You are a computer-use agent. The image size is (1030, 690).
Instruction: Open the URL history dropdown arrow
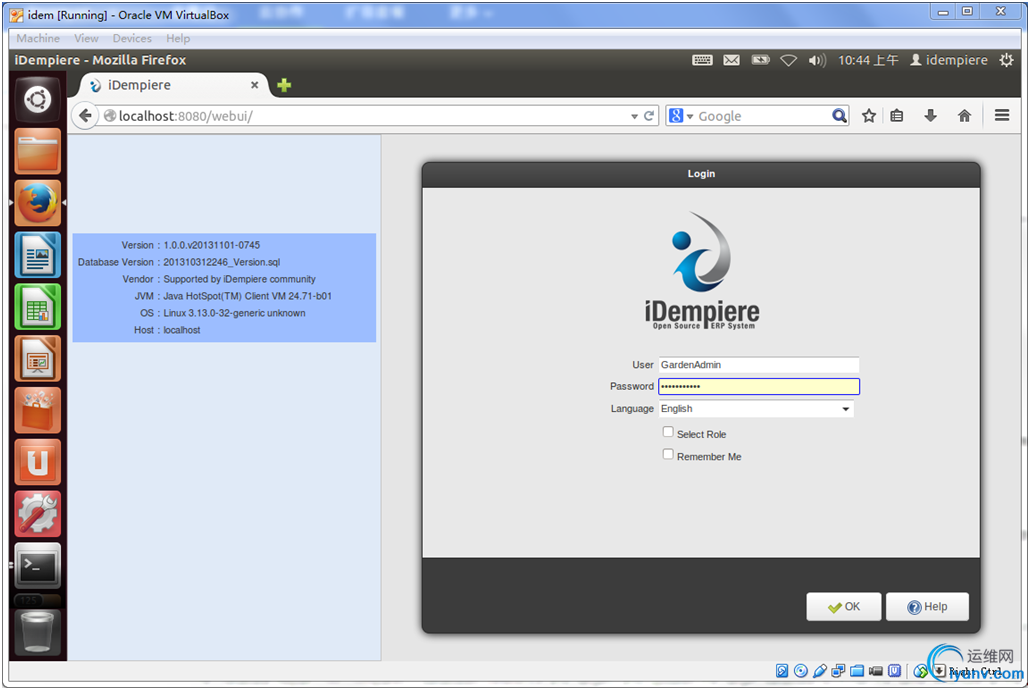pyautogui.click(x=634, y=116)
